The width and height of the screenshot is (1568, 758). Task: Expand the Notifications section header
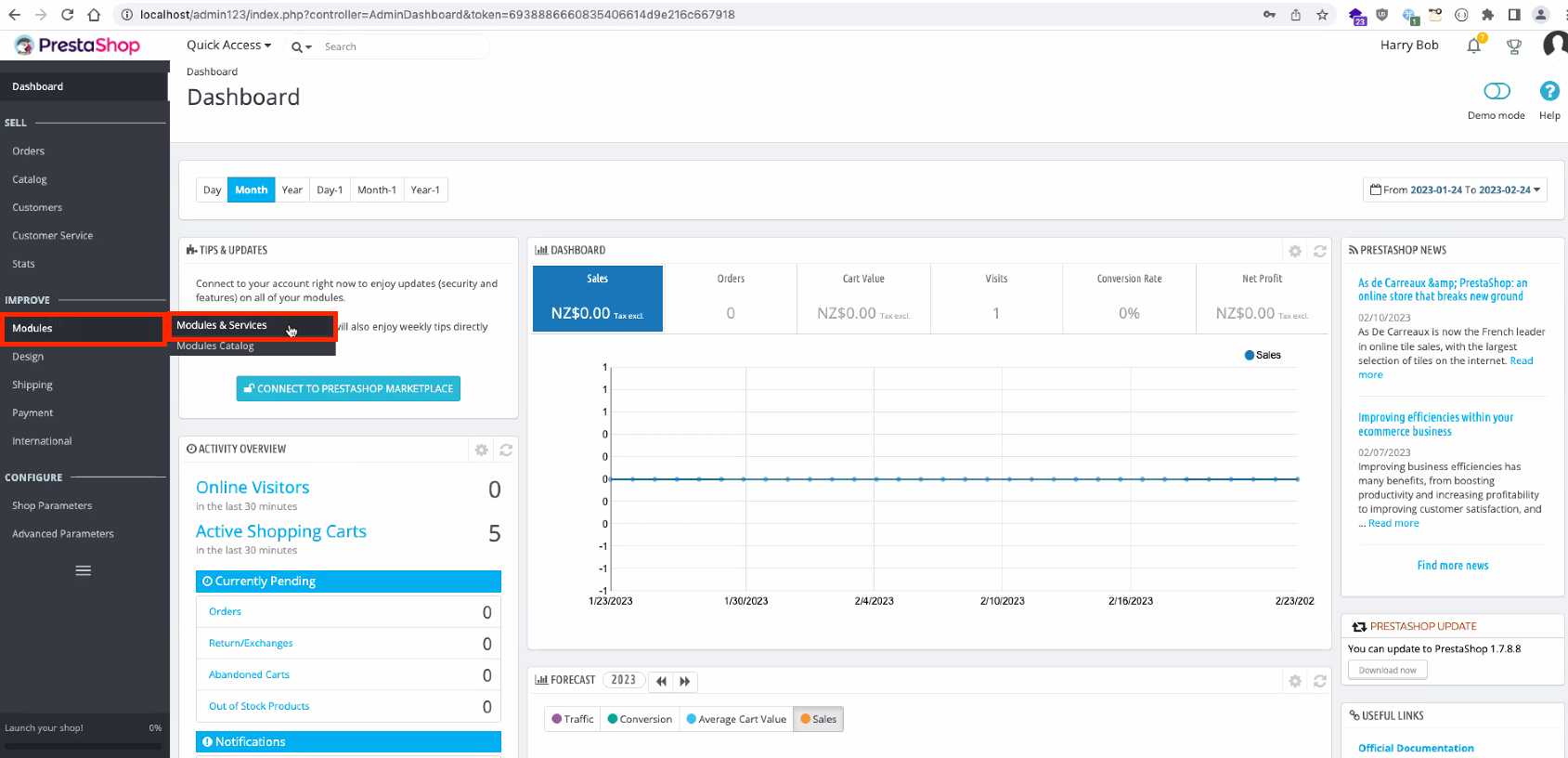click(x=348, y=742)
